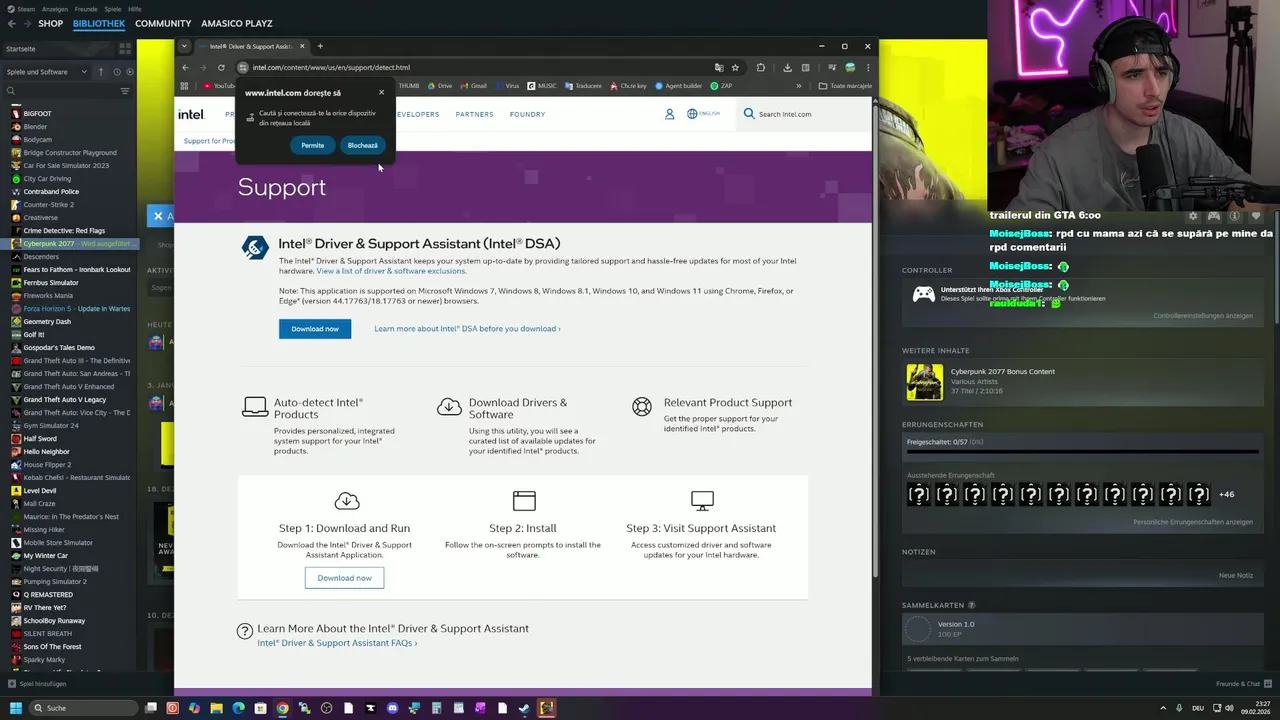Open driver & software exclusions link
Image resolution: width=1280 pixels, height=720 pixels.
point(391,271)
